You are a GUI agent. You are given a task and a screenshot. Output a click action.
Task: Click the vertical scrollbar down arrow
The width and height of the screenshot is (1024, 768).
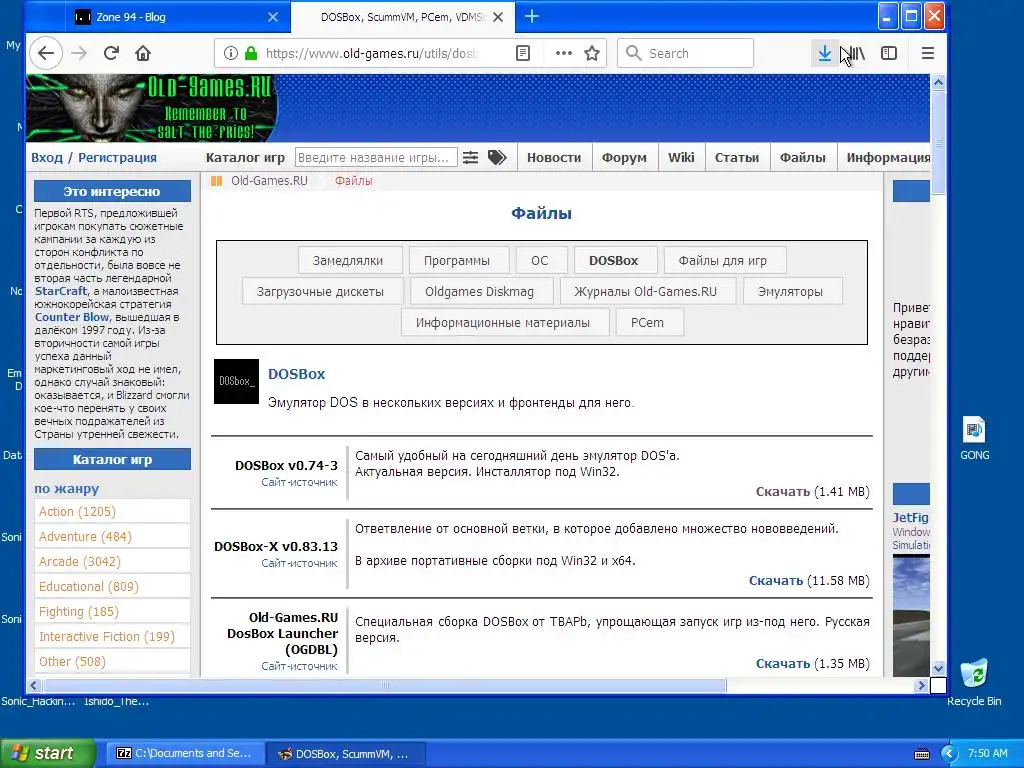point(938,668)
